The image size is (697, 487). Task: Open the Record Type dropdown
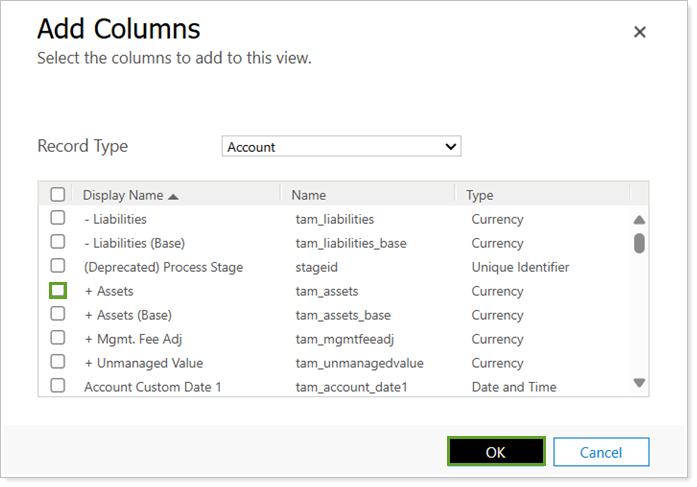point(341,147)
